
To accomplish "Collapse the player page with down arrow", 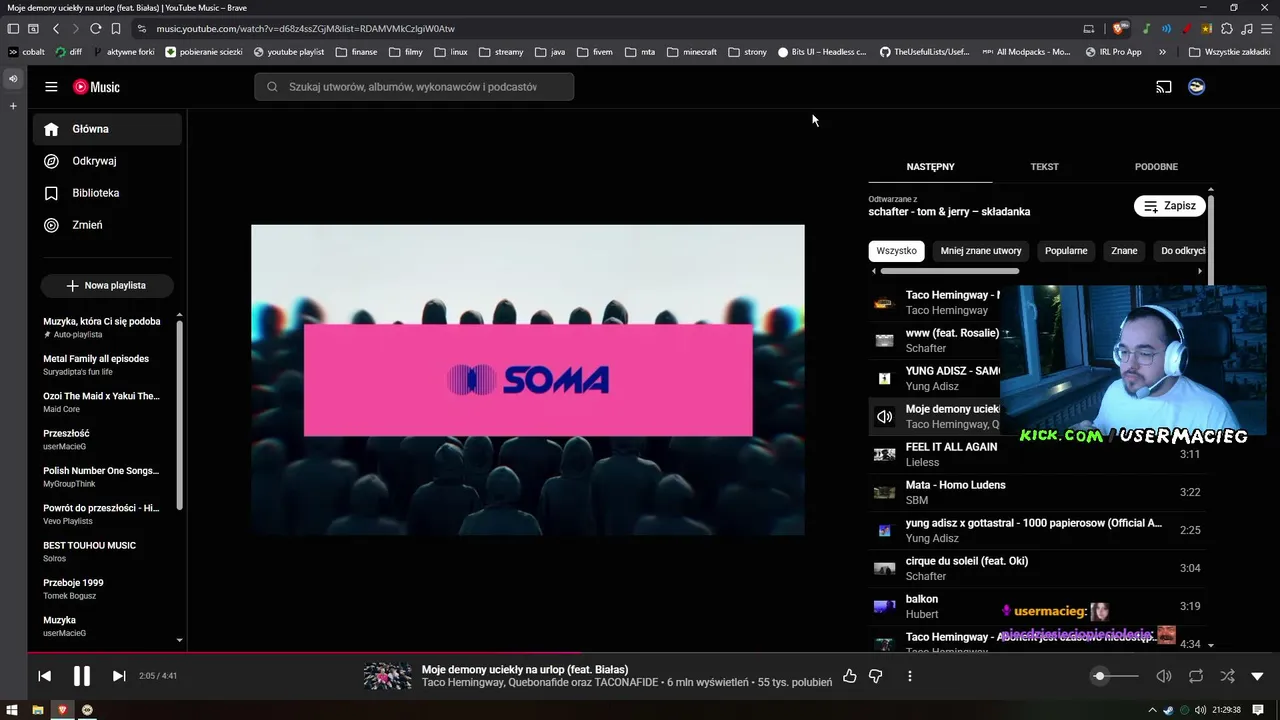I will (1258, 676).
